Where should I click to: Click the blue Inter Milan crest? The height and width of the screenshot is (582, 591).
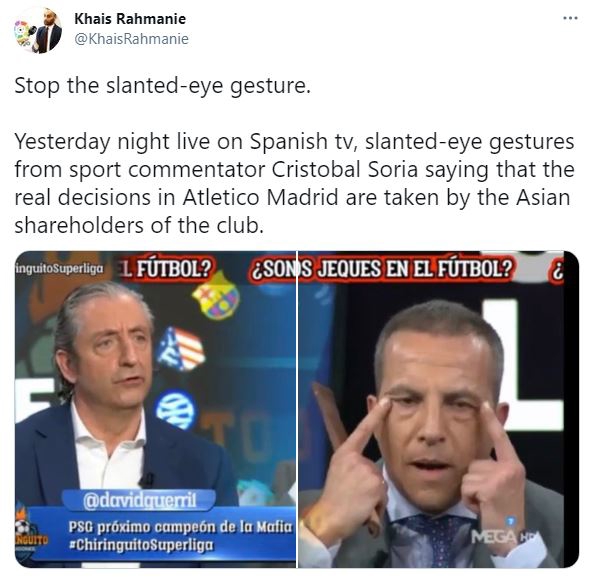176,410
